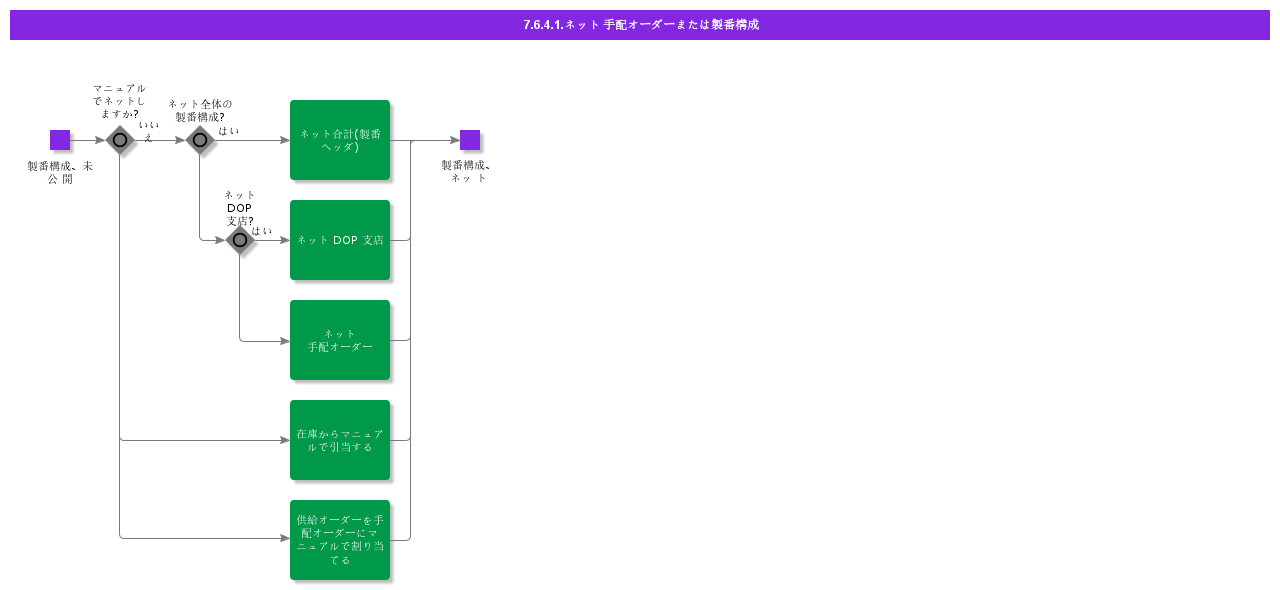Click the decision diamond ネット全体の製番構成?
The height and width of the screenshot is (590, 1280).
pos(200,140)
